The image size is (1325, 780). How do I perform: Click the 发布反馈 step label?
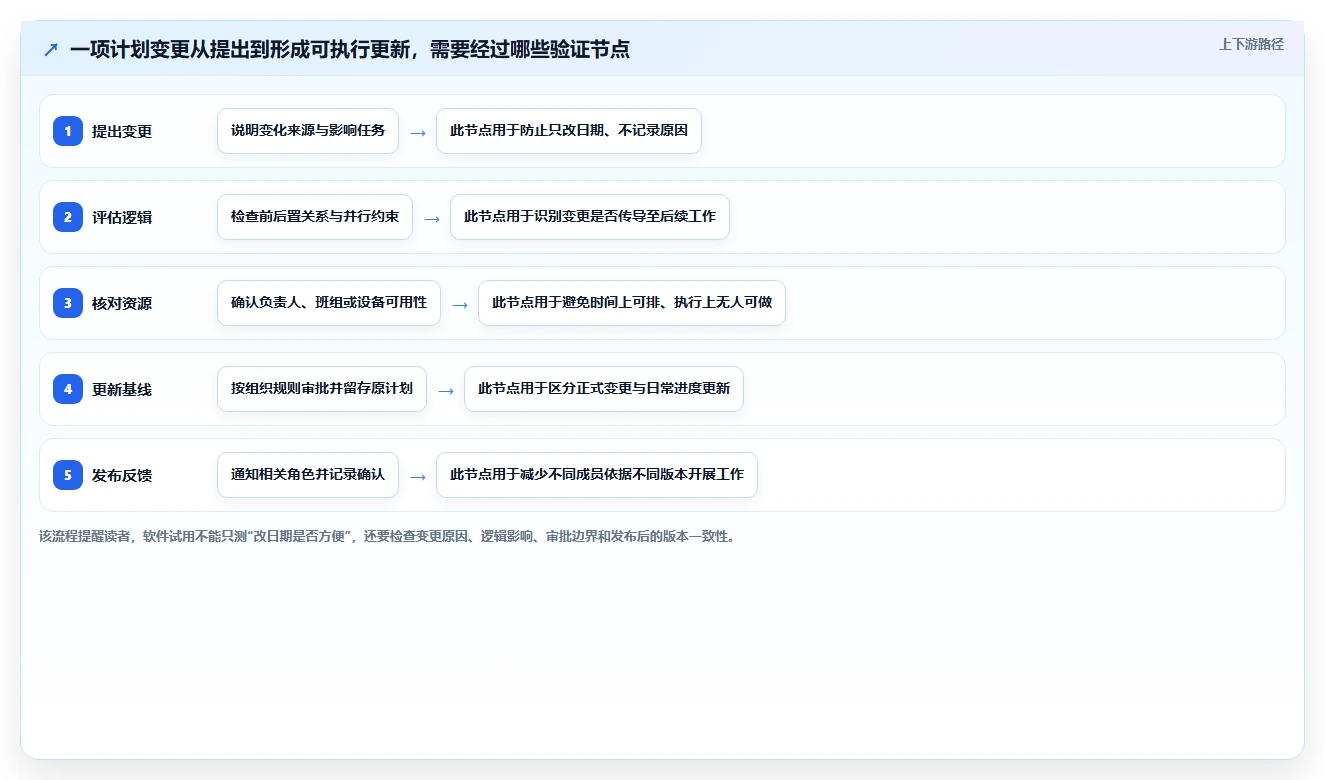click(122, 475)
